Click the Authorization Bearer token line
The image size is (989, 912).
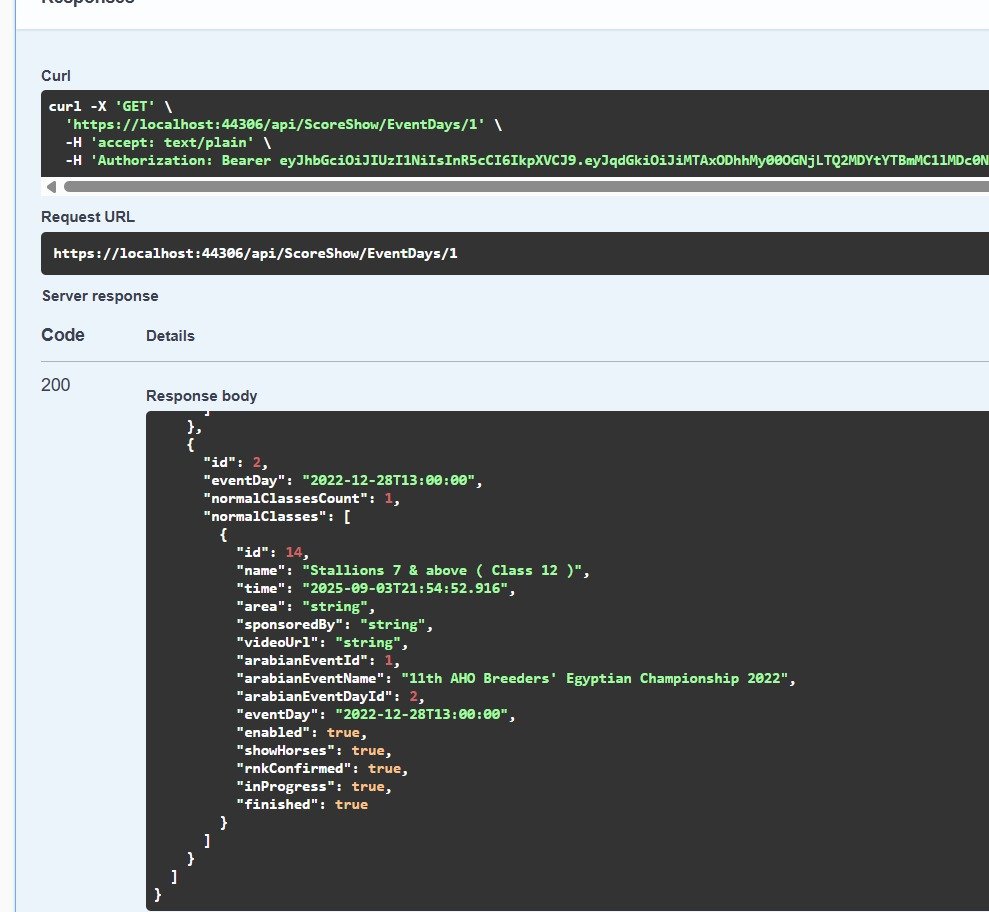[520, 160]
